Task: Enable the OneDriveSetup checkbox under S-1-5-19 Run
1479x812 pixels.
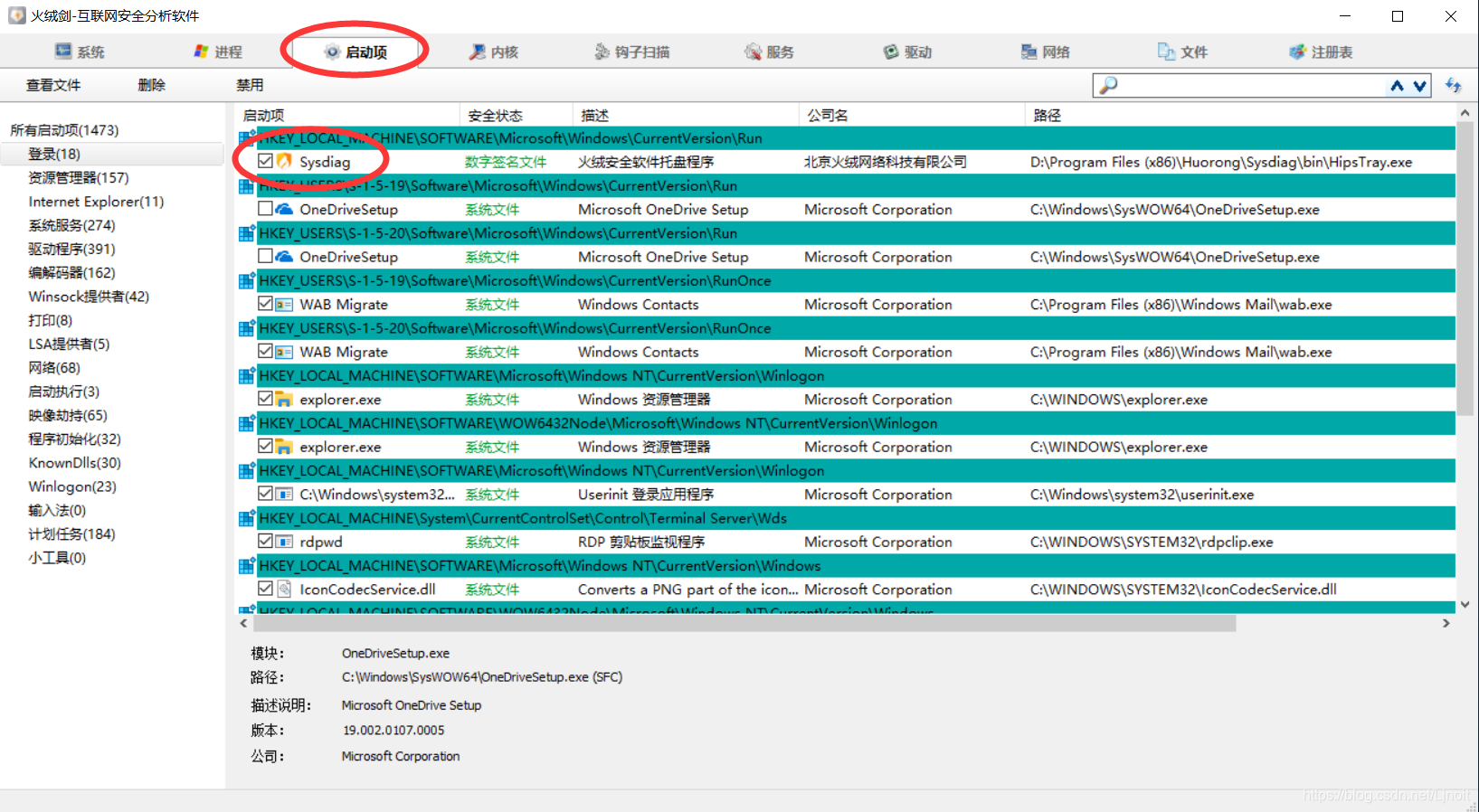Action: pyautogui.click(x=265, y=209)
